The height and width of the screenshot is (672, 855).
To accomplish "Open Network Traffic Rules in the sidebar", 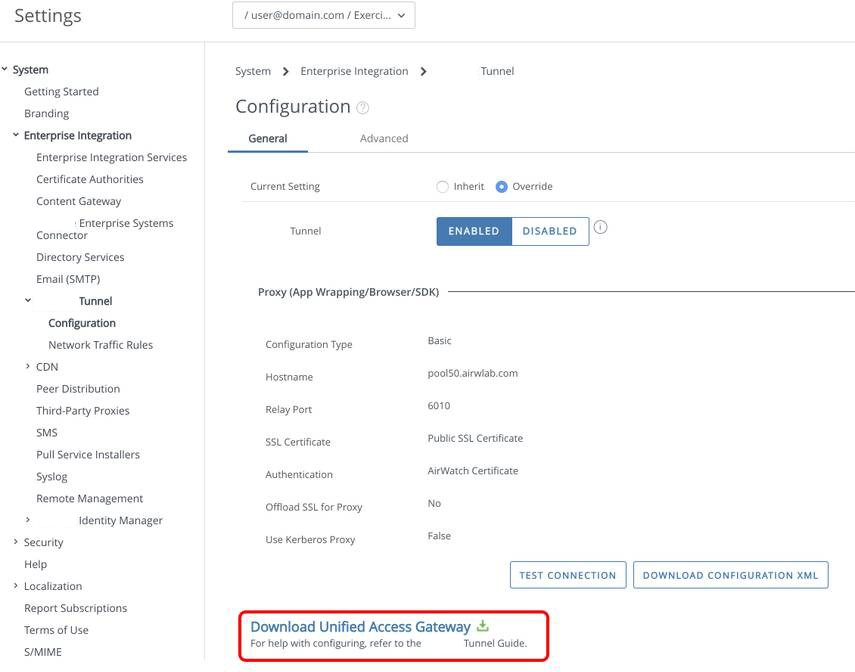I will click(101, 344).
